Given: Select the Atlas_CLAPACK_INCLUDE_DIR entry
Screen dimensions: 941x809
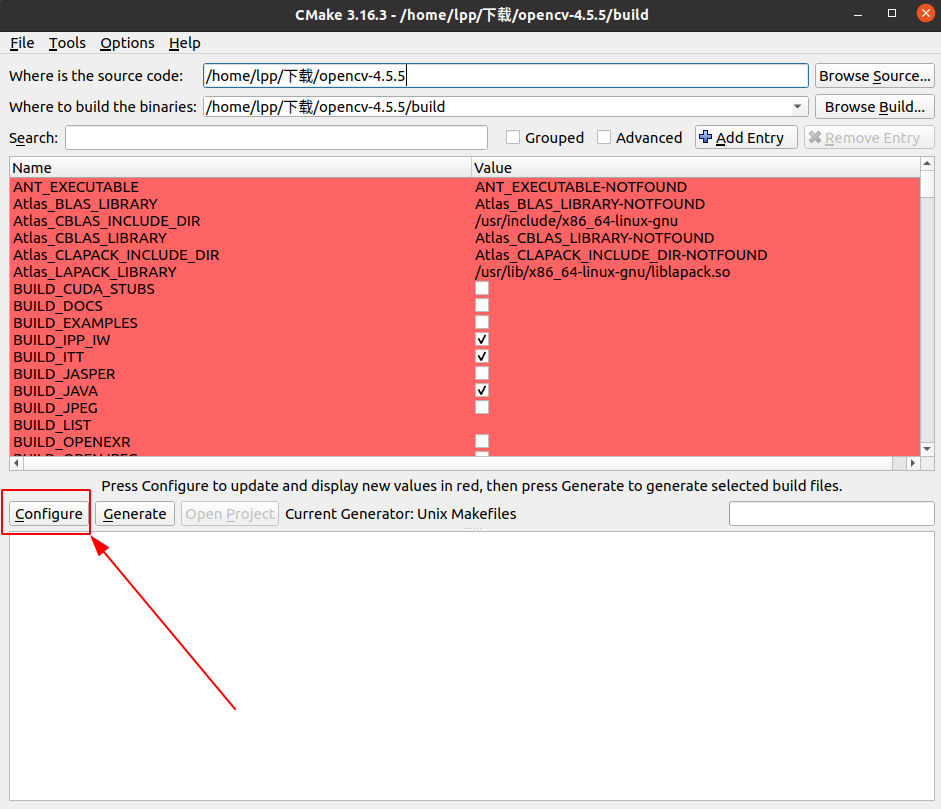Looking at the screenshot, I should click(x=116, y=255).
